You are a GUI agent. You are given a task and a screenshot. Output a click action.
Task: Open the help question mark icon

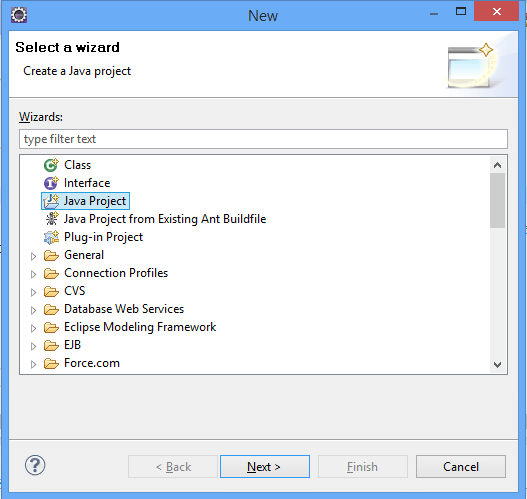[35, 465]
